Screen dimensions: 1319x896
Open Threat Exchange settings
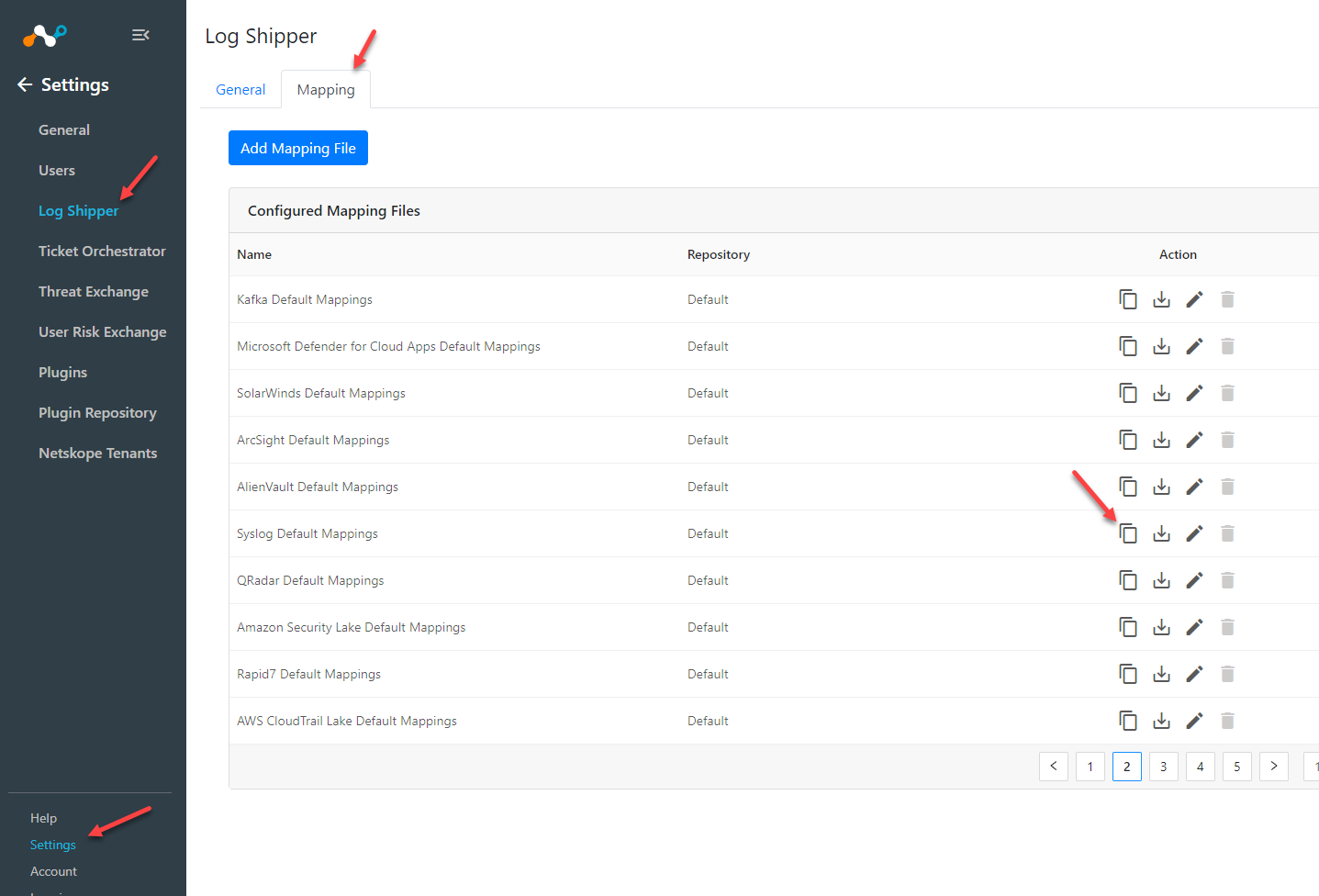coord(94,292)
